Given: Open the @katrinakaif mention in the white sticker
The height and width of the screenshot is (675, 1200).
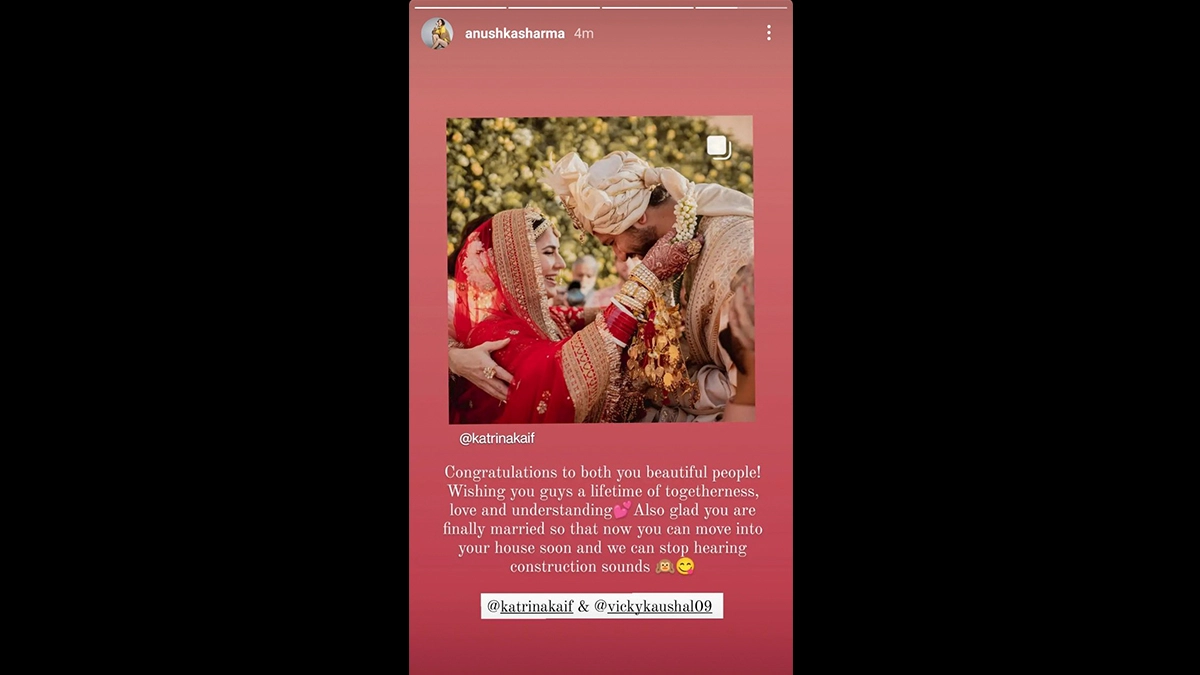Looking at the screenshot, I should pos(530,606).
